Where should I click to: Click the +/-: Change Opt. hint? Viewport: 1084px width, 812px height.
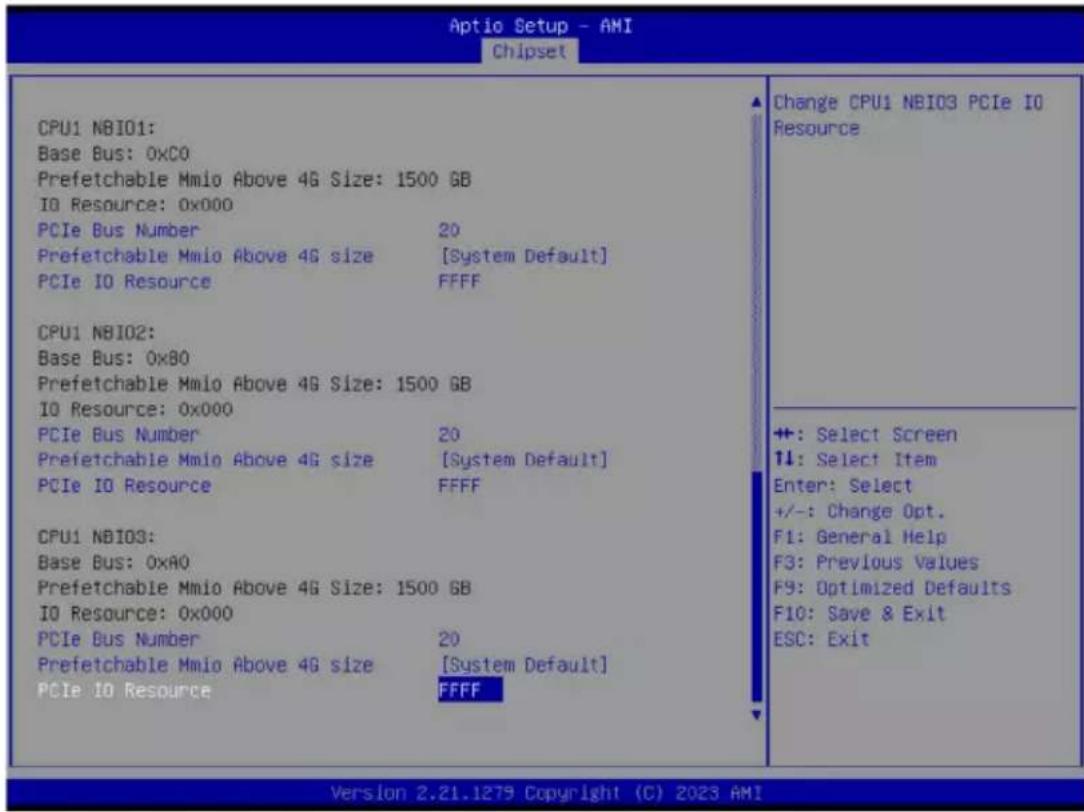pos(859,511)
